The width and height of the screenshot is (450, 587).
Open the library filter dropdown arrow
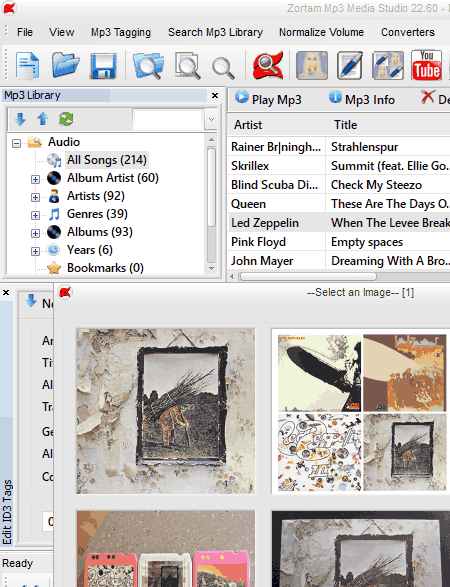(x=211, y=119)
